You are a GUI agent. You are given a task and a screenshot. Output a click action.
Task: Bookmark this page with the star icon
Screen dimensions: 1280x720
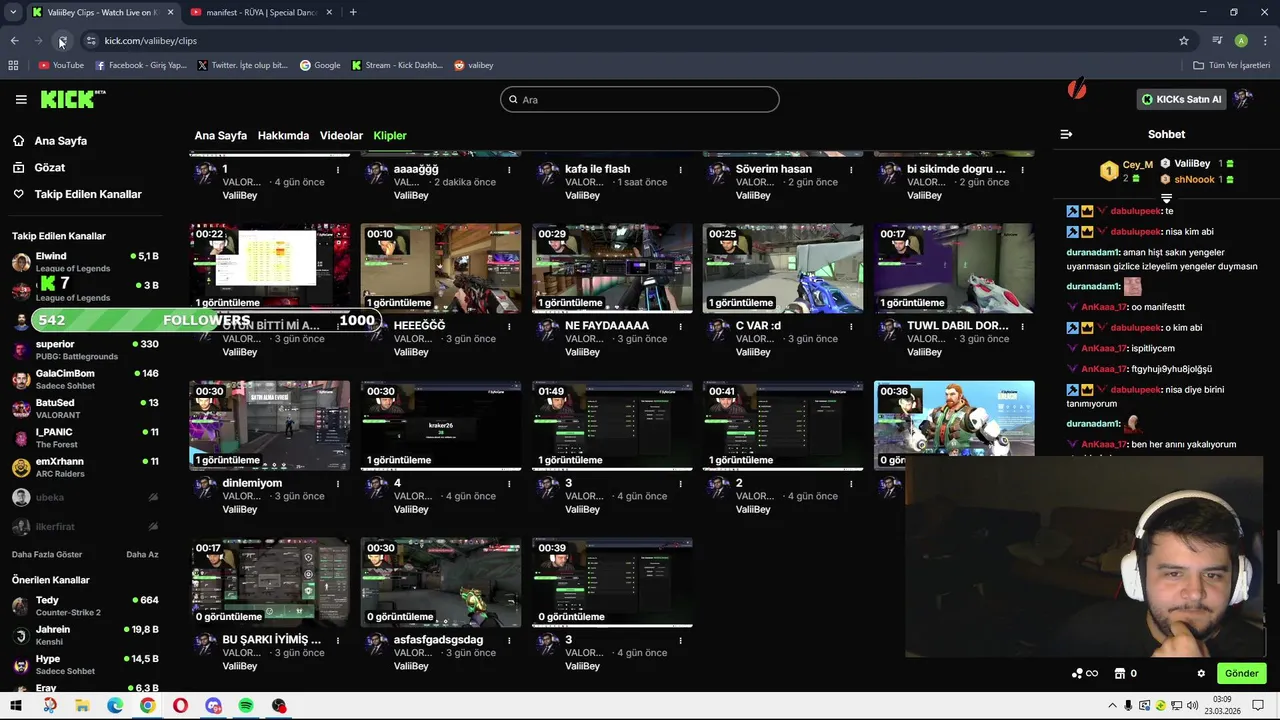point(1184,41)
